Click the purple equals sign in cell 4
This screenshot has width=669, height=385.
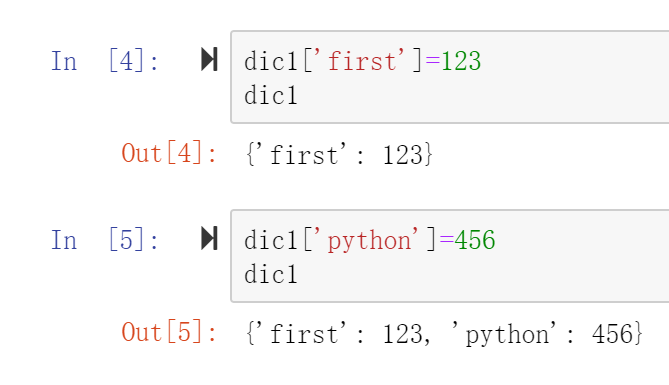click(x=433, y=61)
